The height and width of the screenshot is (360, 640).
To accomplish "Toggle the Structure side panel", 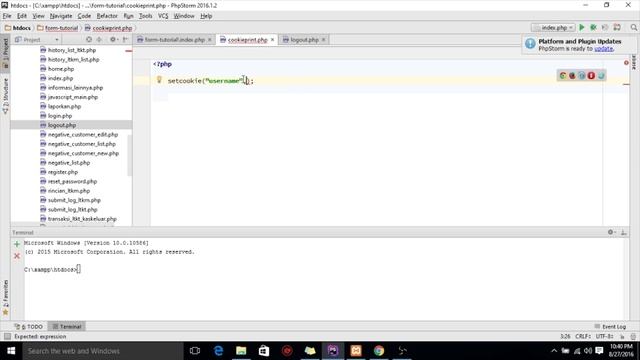I will click(x=5, y=96).
